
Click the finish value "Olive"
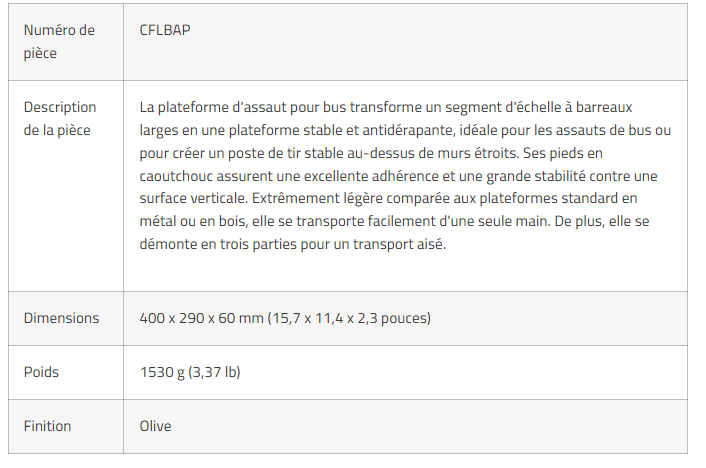(x=155, y=426)
